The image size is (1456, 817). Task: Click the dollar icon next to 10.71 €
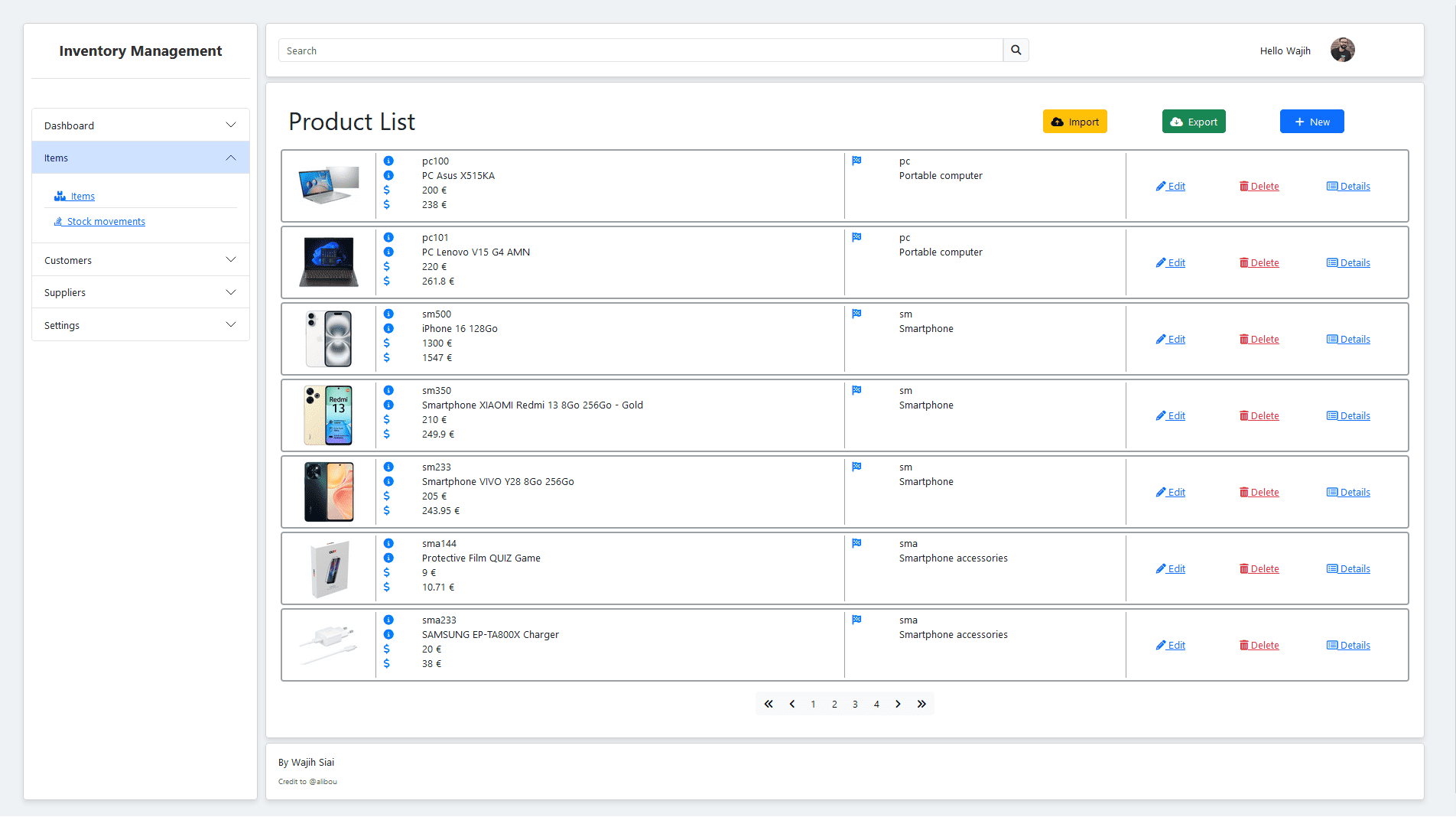pos(387,588)
